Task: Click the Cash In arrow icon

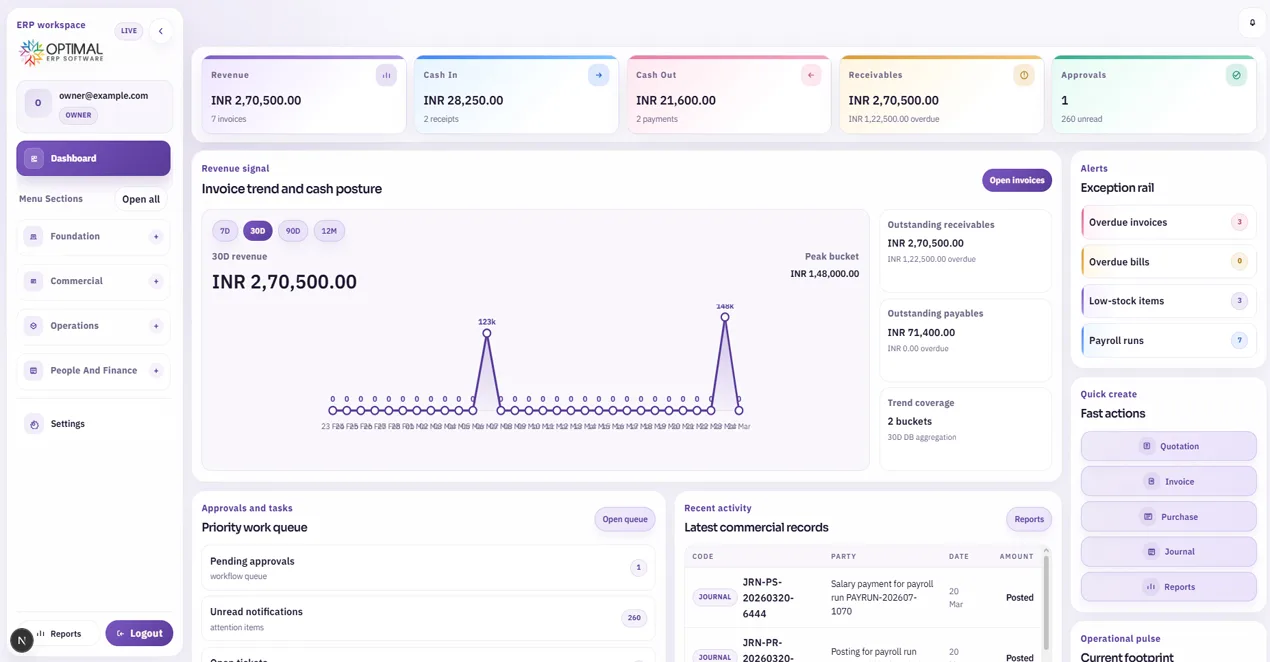Action: point(598,75)
